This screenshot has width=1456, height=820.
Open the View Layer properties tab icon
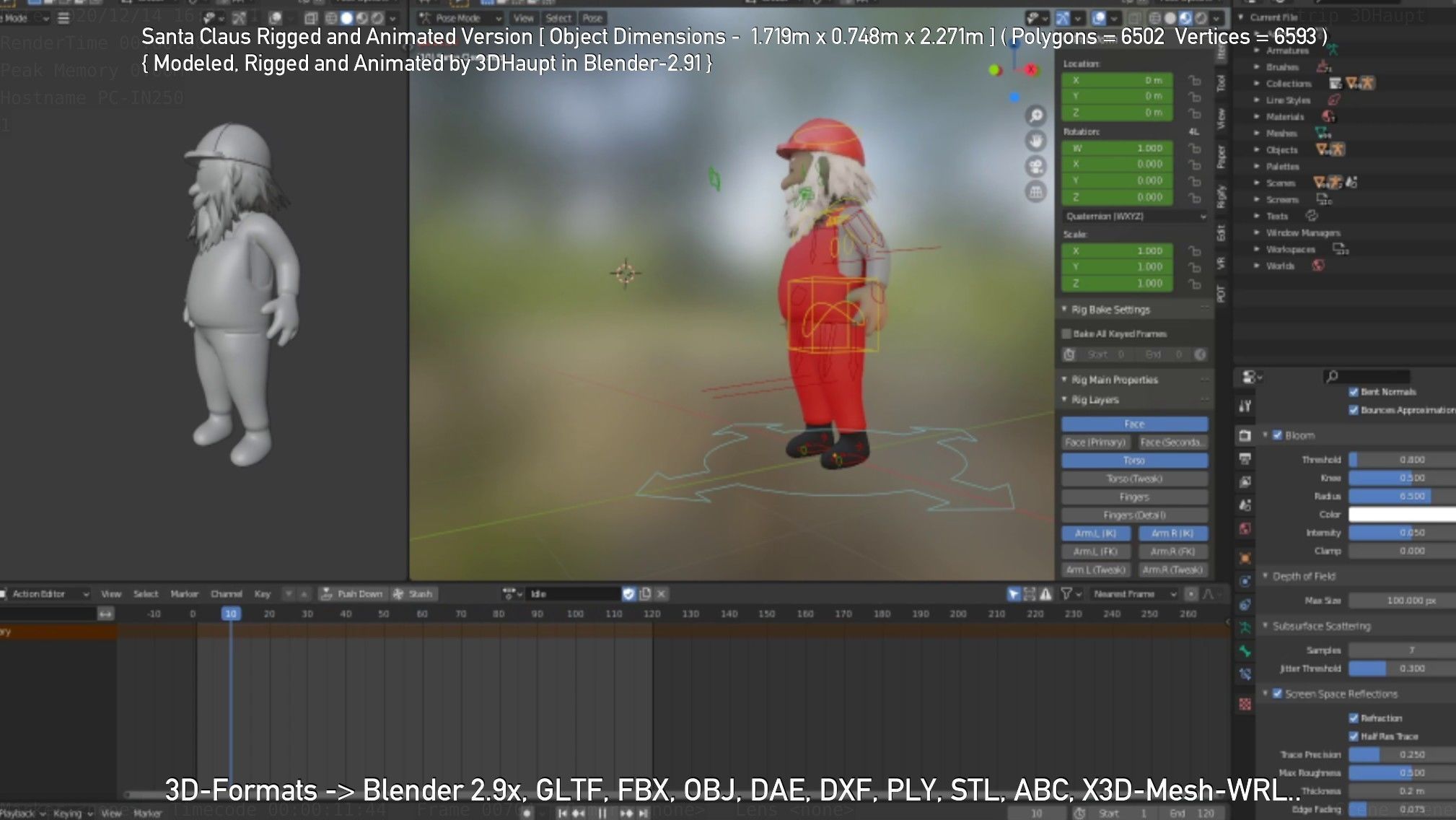(1245, 481)
